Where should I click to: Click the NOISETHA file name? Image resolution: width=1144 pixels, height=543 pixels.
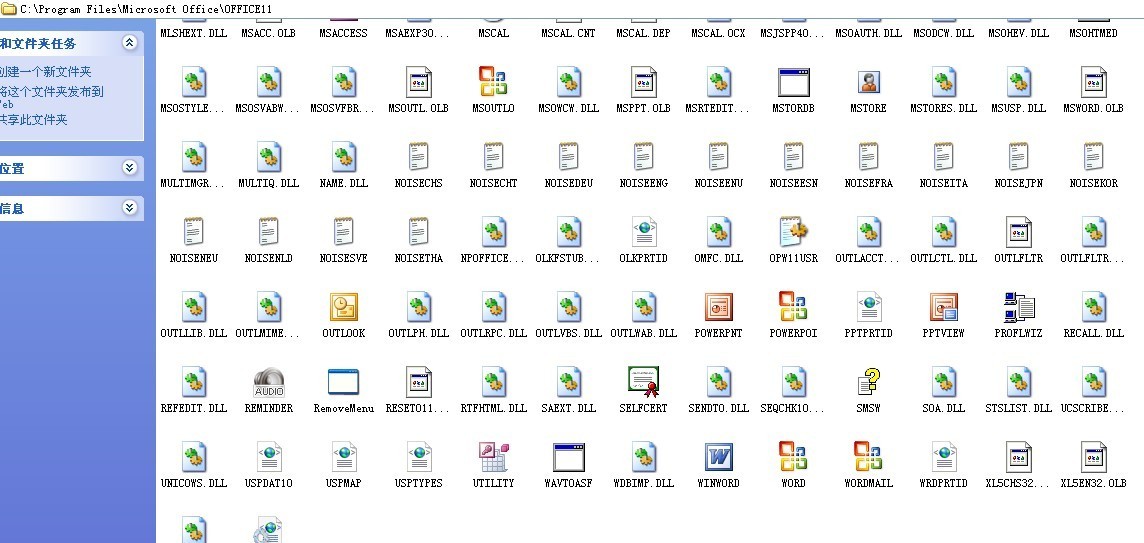coord(419,258)
